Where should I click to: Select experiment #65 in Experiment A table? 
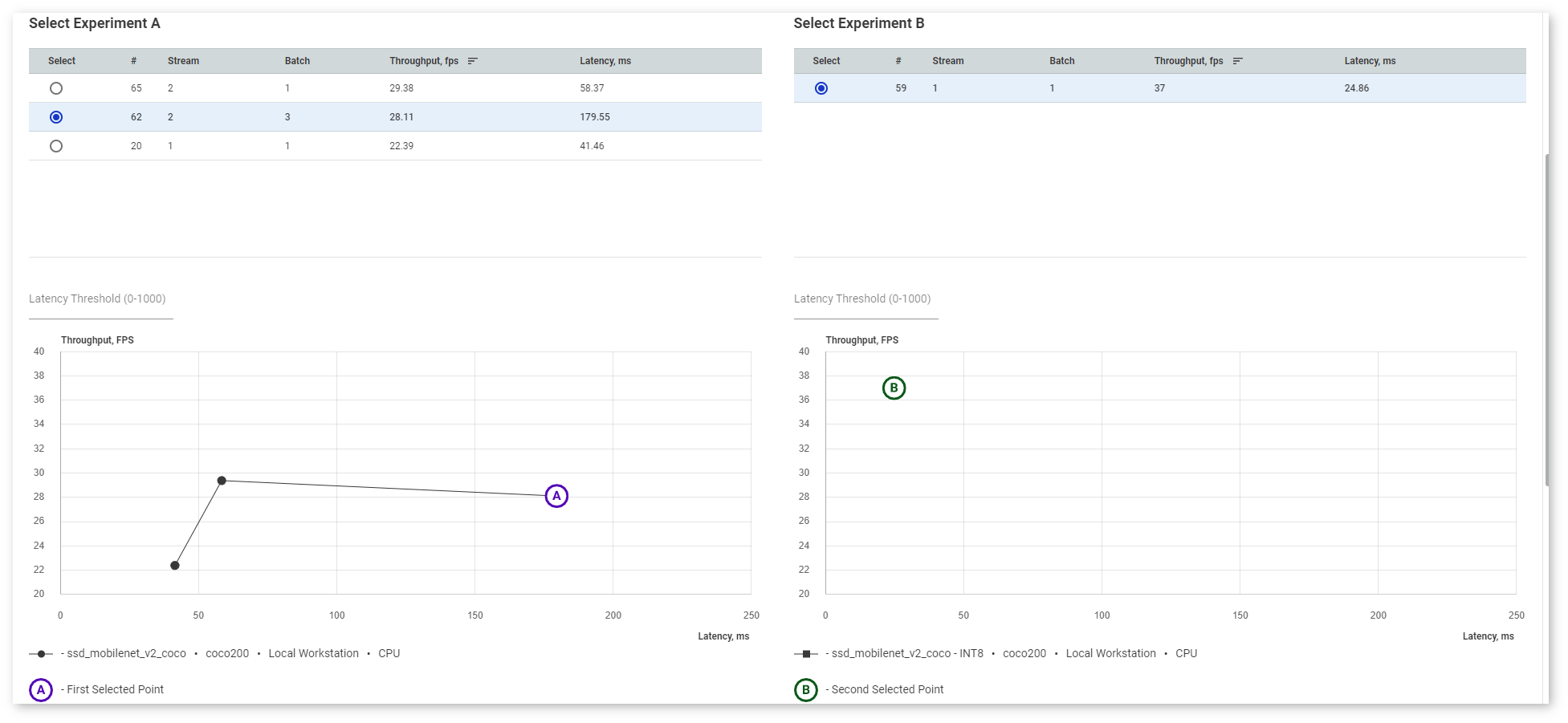coord(55,88)
